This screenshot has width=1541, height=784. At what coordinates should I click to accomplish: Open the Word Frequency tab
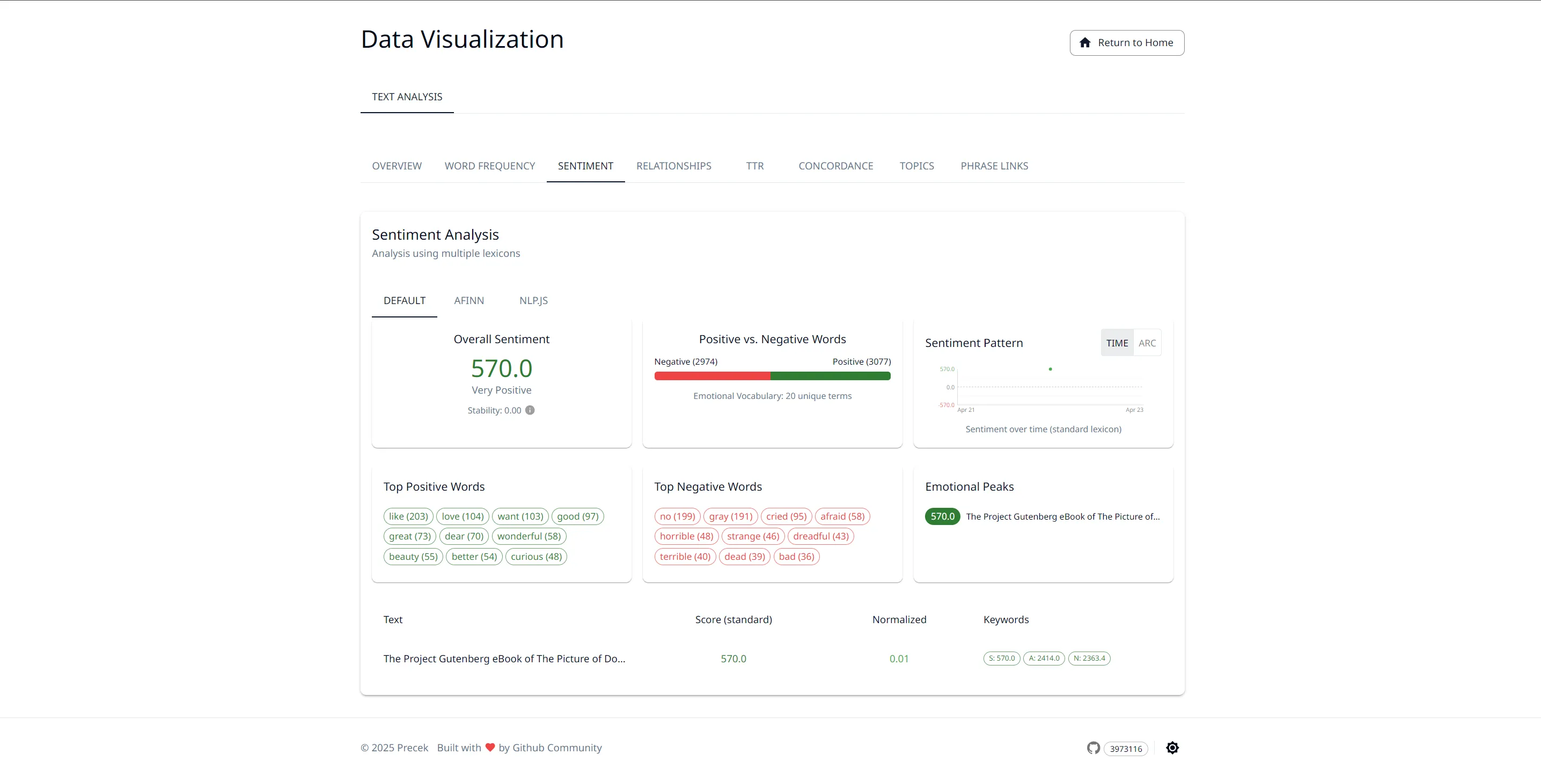[x=489, y=166]
